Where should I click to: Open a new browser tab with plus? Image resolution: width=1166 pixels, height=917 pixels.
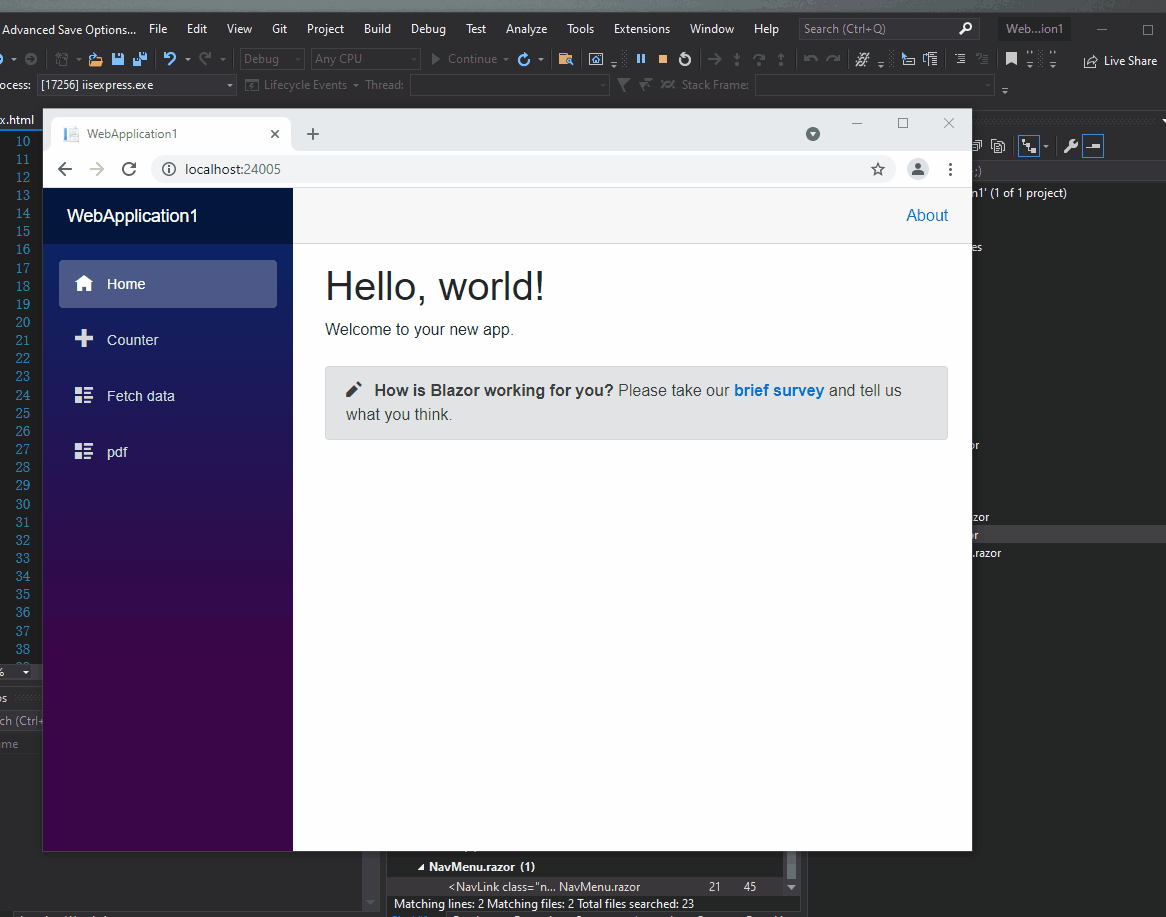(313, 134)
